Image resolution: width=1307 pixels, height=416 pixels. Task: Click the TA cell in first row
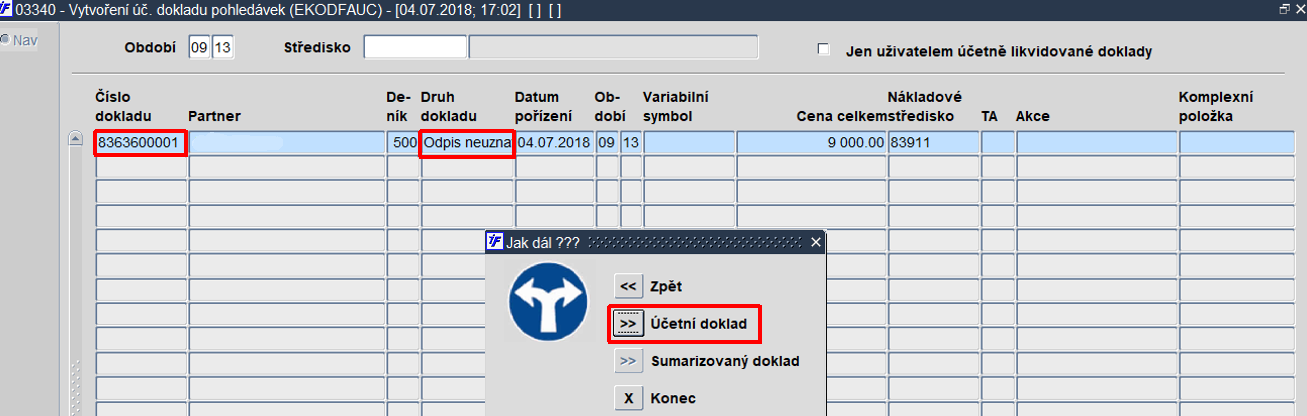pos(997,143)
